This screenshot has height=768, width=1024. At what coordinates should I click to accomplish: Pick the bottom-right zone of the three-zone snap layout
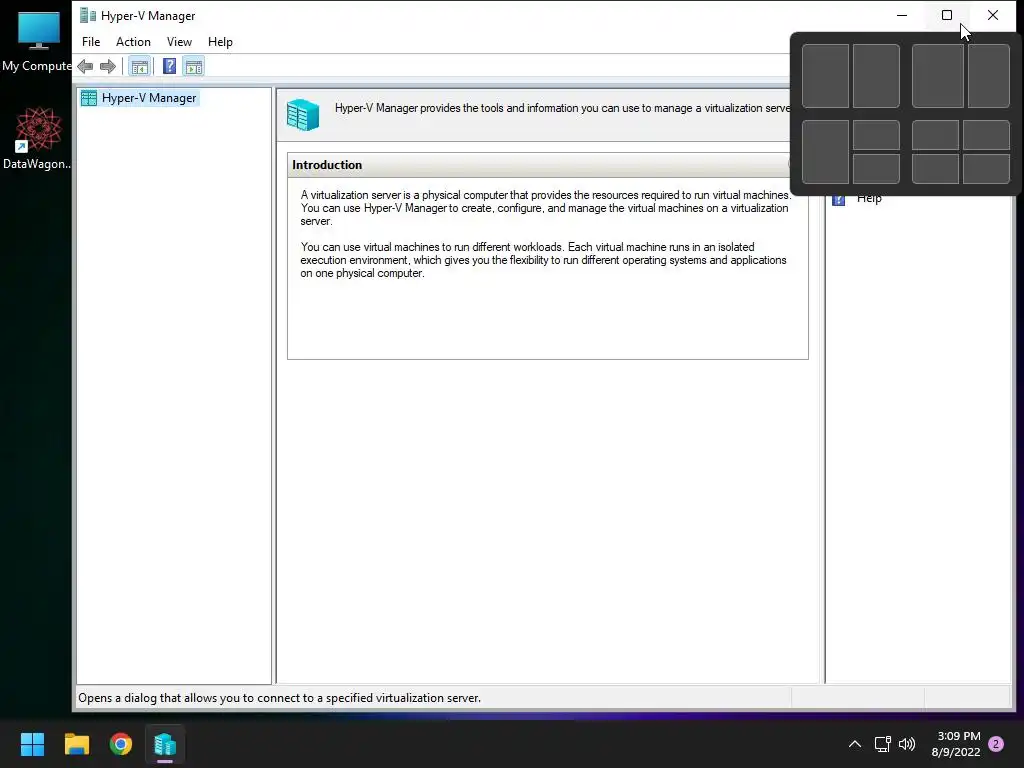tap(876, 168)
